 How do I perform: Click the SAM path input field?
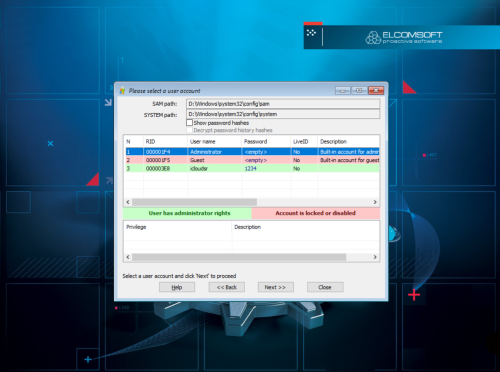[283, 104]
